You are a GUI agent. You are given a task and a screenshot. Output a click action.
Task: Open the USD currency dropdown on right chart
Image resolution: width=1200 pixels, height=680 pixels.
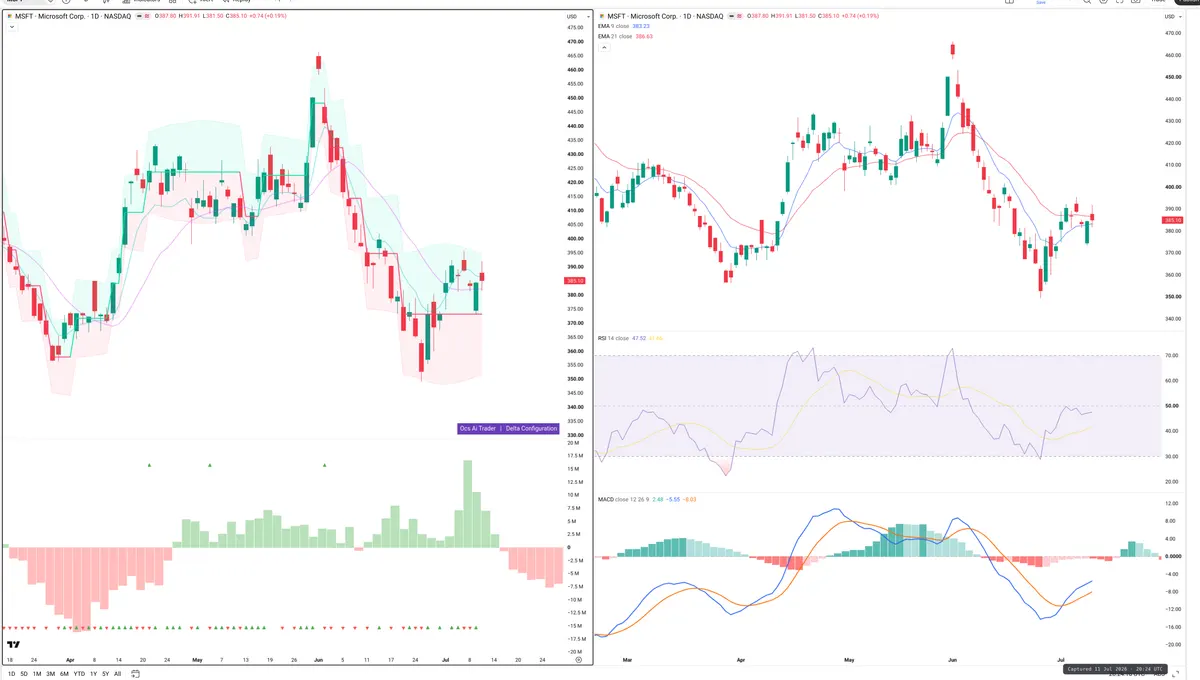point(1171,17)
